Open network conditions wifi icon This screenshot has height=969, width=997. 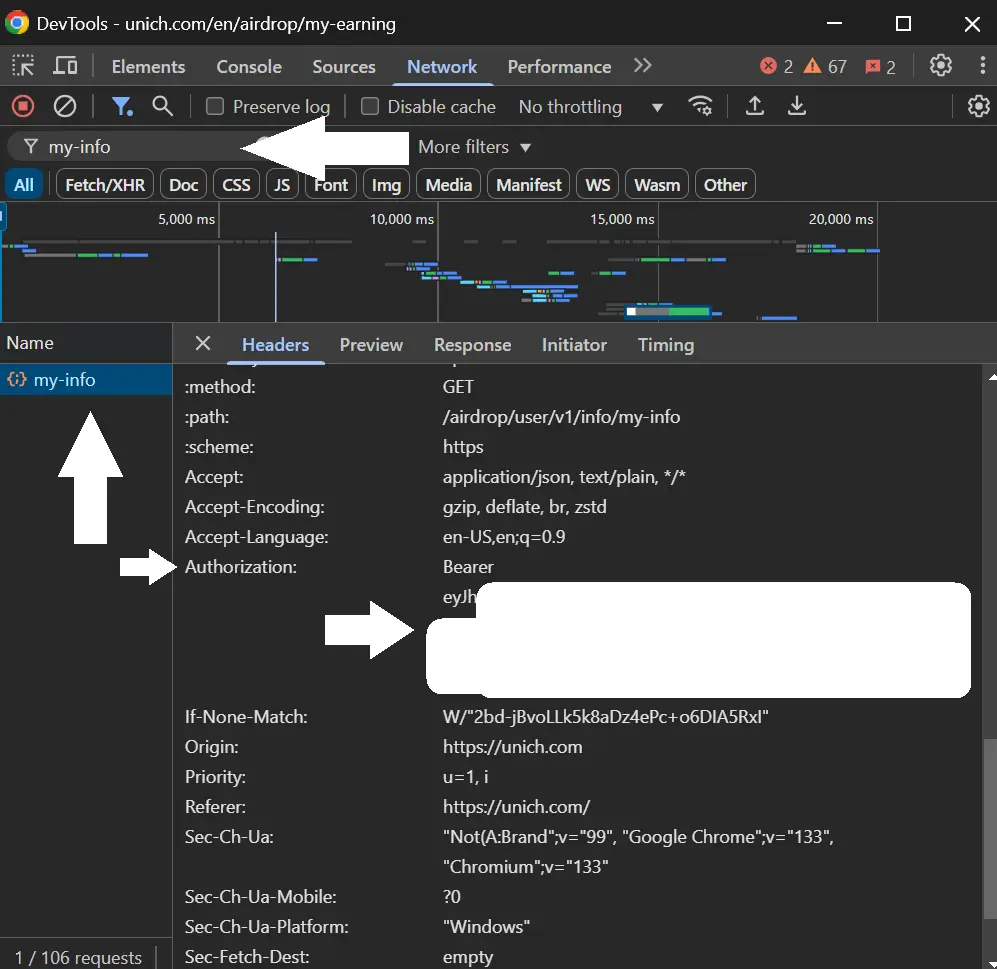pyautogui.click(x=700, y=106)
